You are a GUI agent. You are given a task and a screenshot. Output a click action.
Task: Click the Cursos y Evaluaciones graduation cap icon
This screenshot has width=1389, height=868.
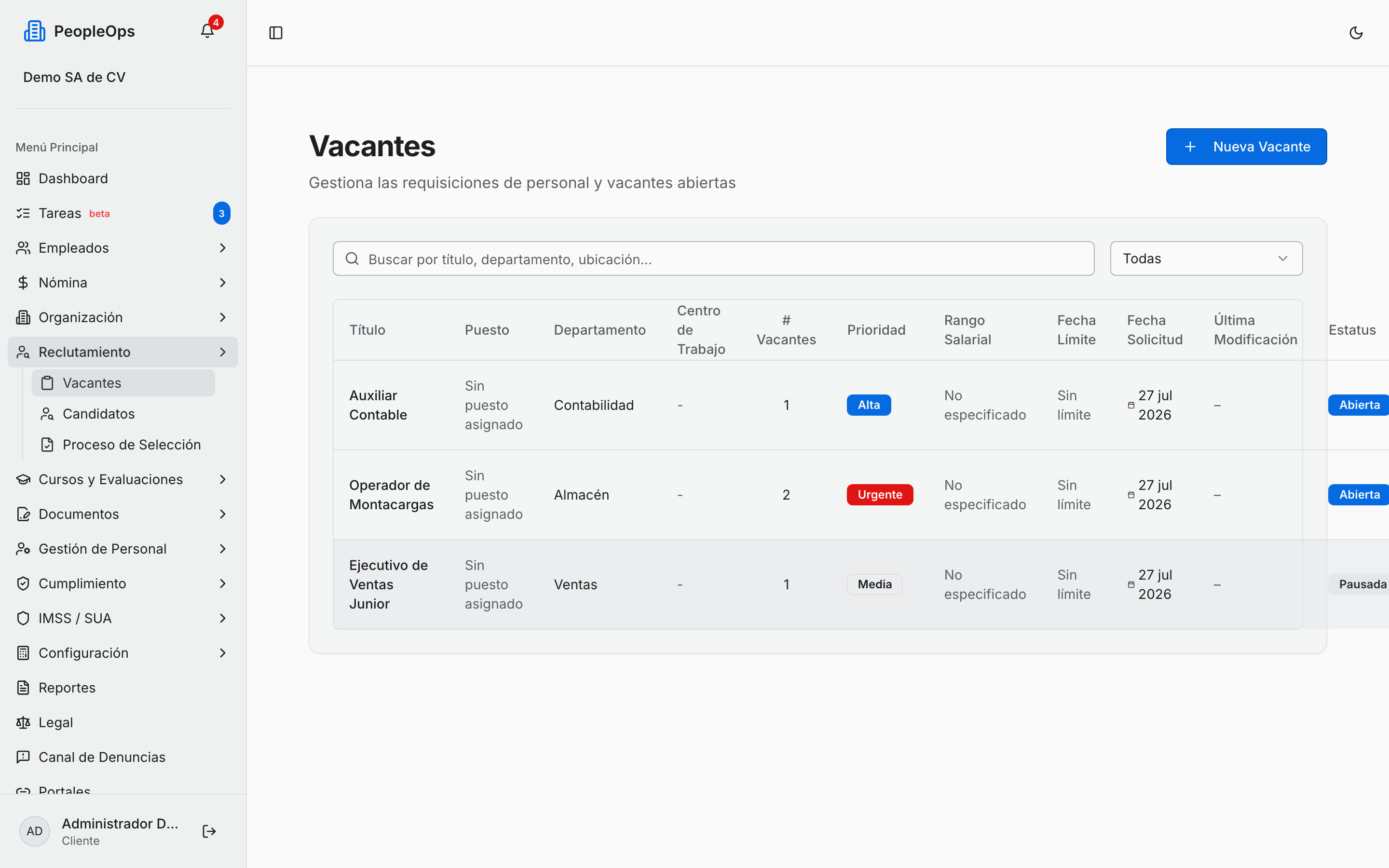click(23, 479)
